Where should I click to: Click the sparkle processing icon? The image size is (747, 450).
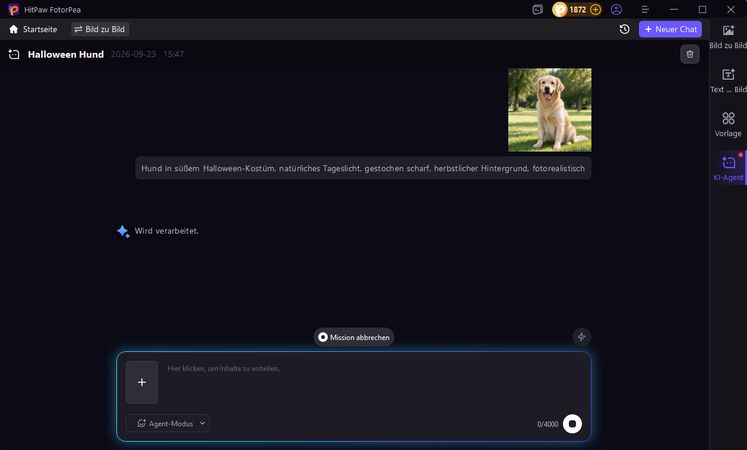123,231
